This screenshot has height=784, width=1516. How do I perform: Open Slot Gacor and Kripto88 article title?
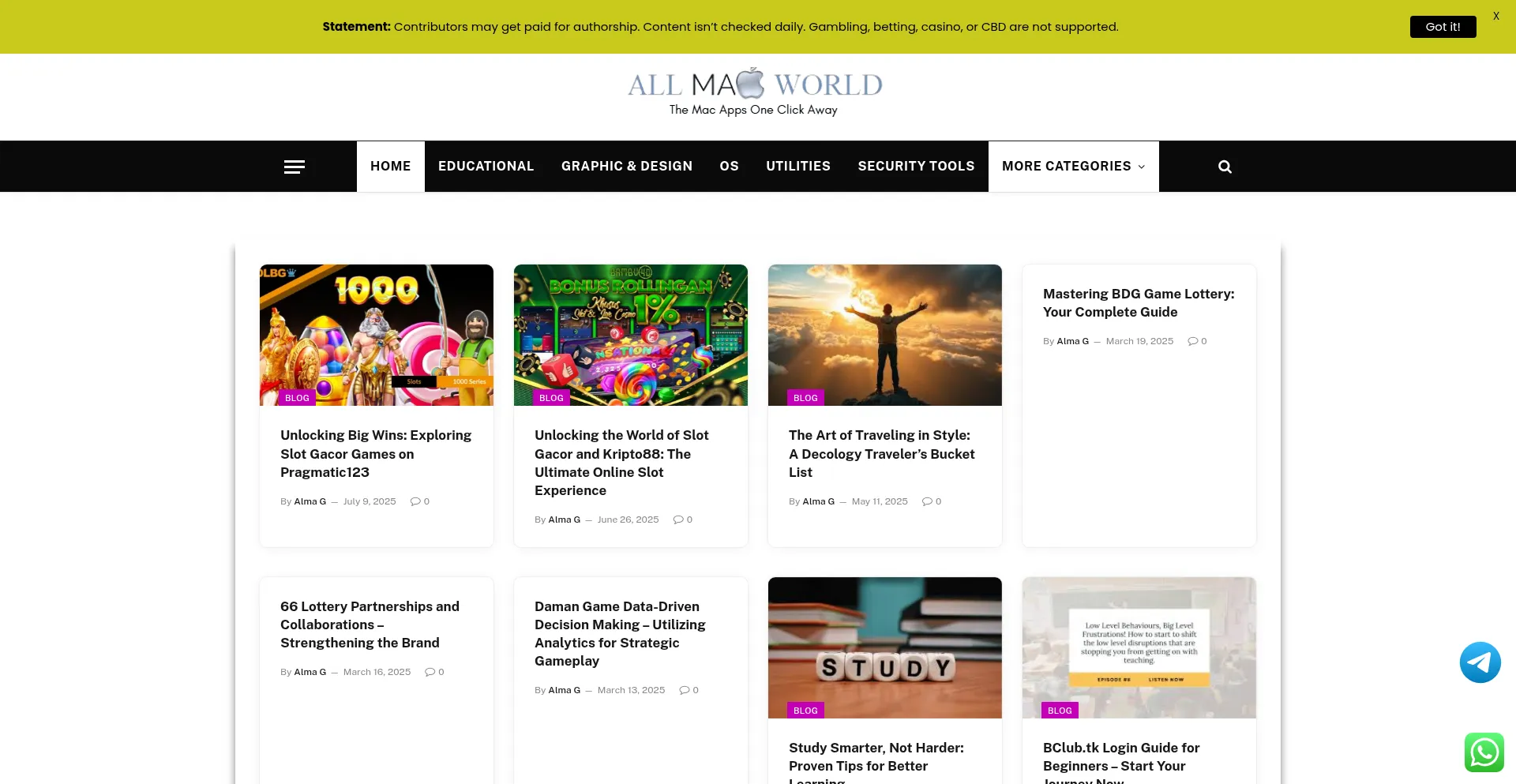[621, 463]
